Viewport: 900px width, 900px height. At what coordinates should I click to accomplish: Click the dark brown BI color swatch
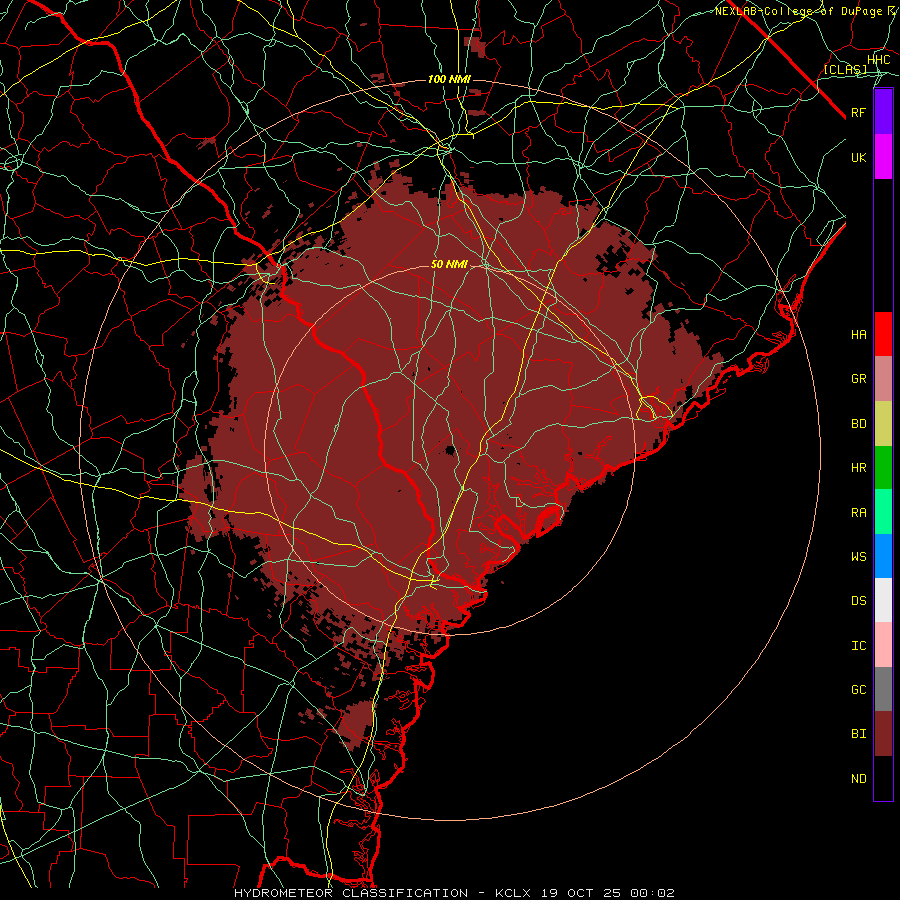[883, 734]
